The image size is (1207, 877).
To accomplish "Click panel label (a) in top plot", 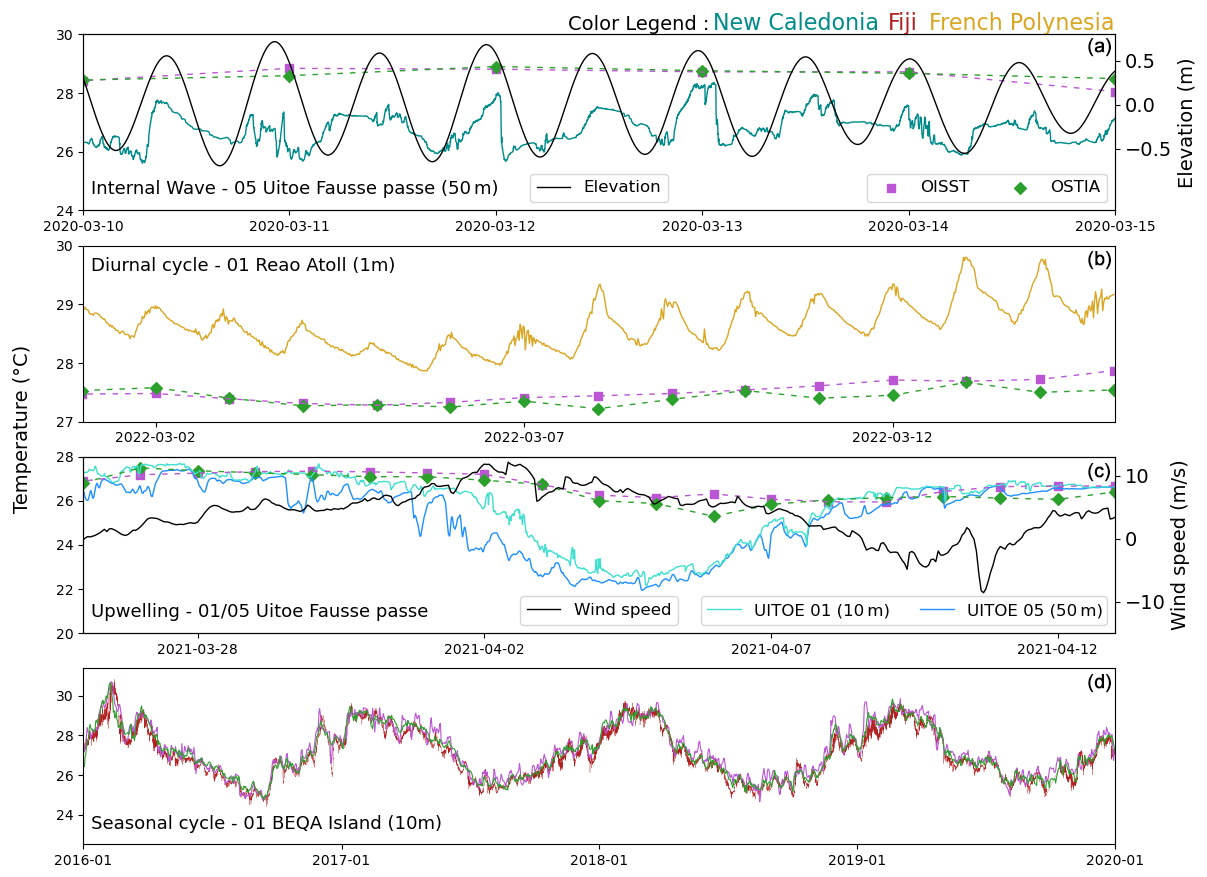I will pos(1099,47).
